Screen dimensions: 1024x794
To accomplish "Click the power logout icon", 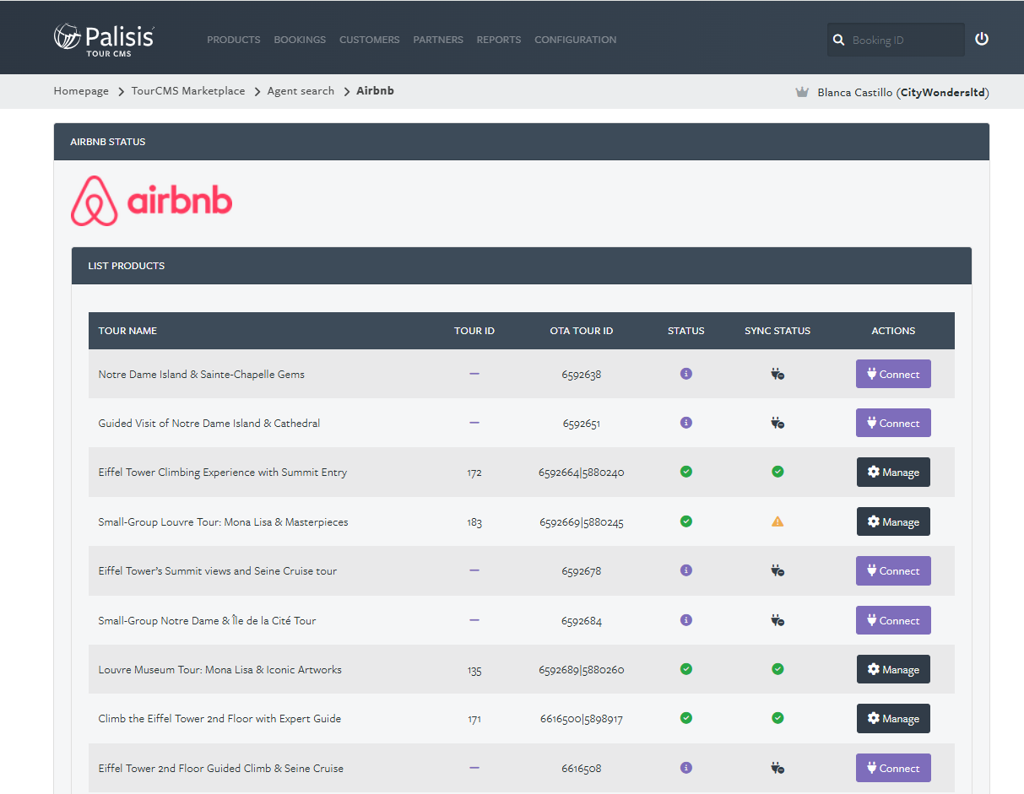I will [x=981, y=39].
